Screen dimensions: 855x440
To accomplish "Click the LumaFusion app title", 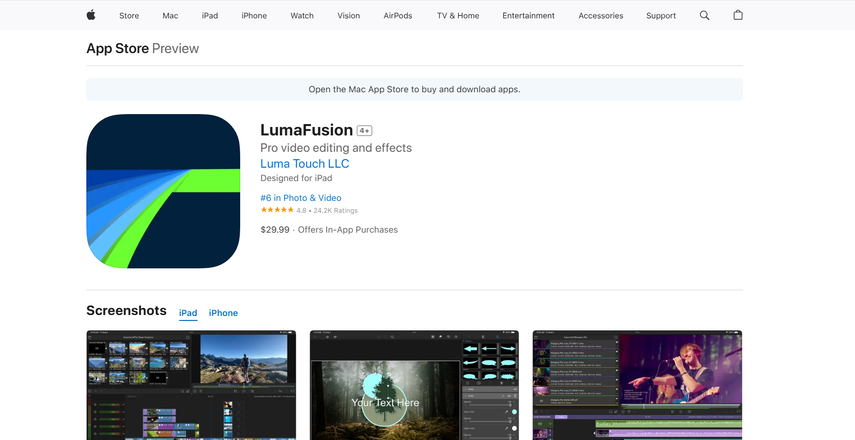I will coord(306,130).
